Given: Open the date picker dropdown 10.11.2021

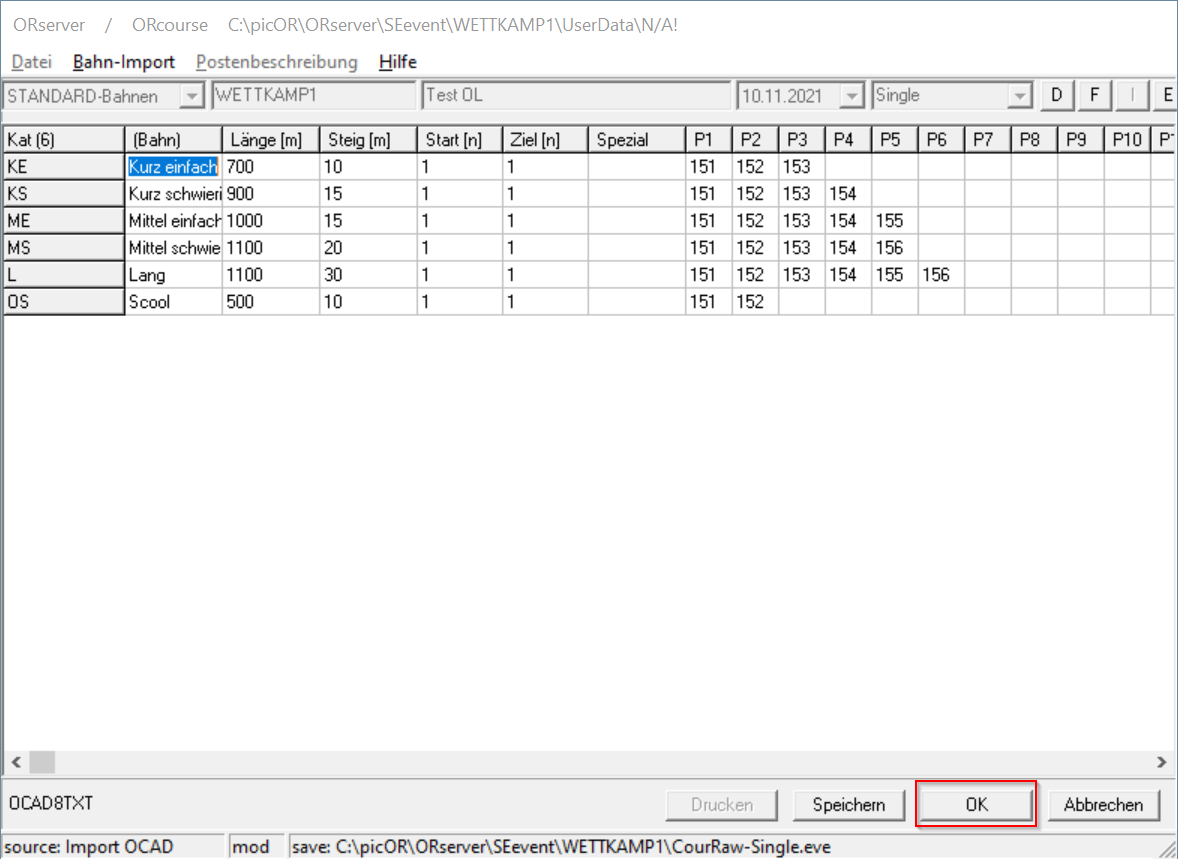Looking at the screenshot, I should pyautogui.click(x=851, y=96).
